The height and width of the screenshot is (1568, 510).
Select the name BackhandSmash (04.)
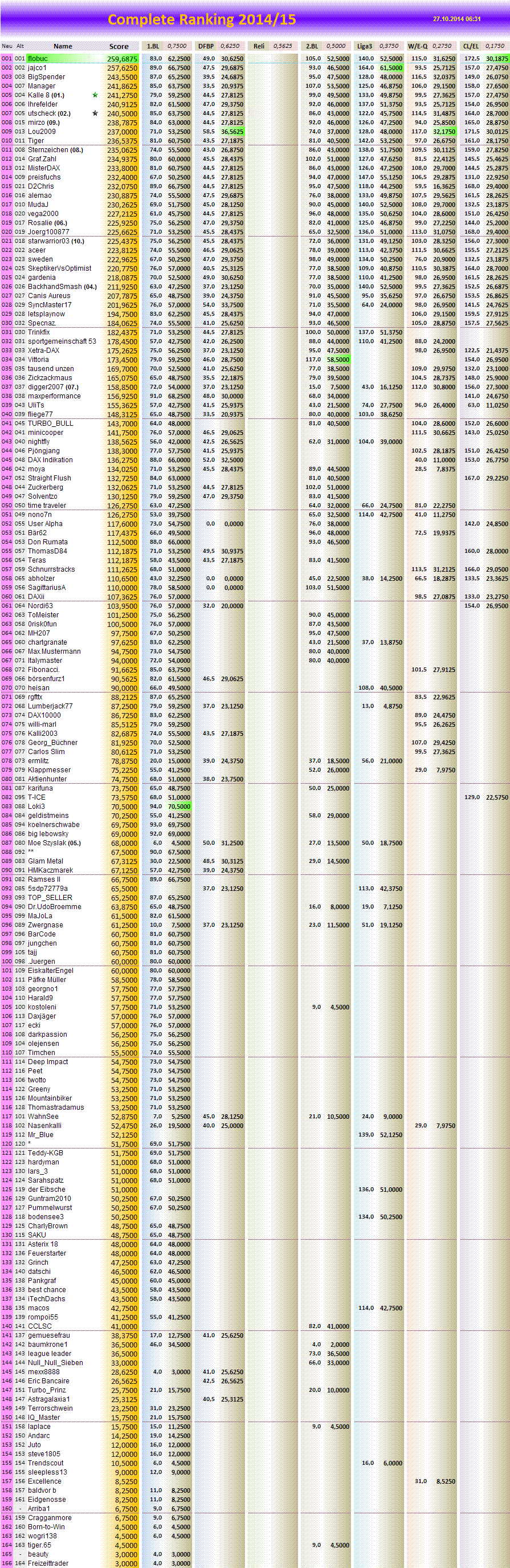tap(62, 287)
